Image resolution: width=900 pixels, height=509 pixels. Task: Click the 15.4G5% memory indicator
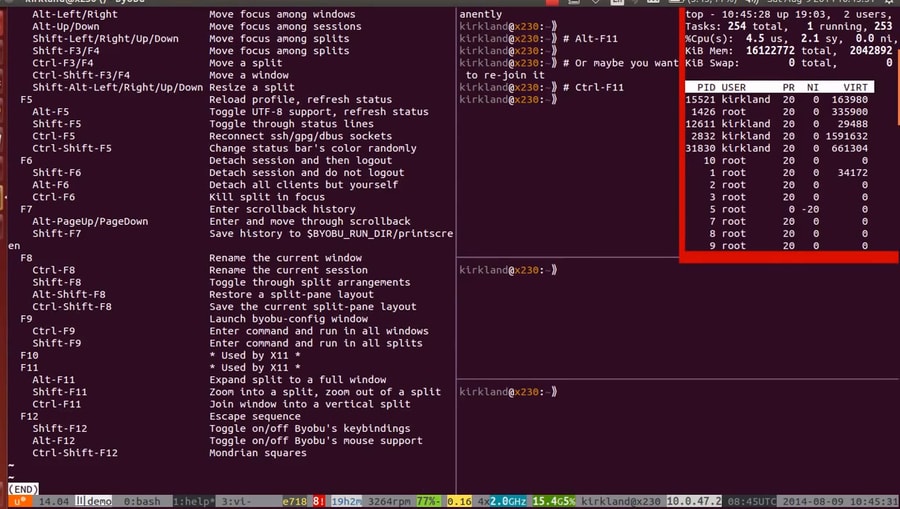pyautogui.click(x=553, y=502)
